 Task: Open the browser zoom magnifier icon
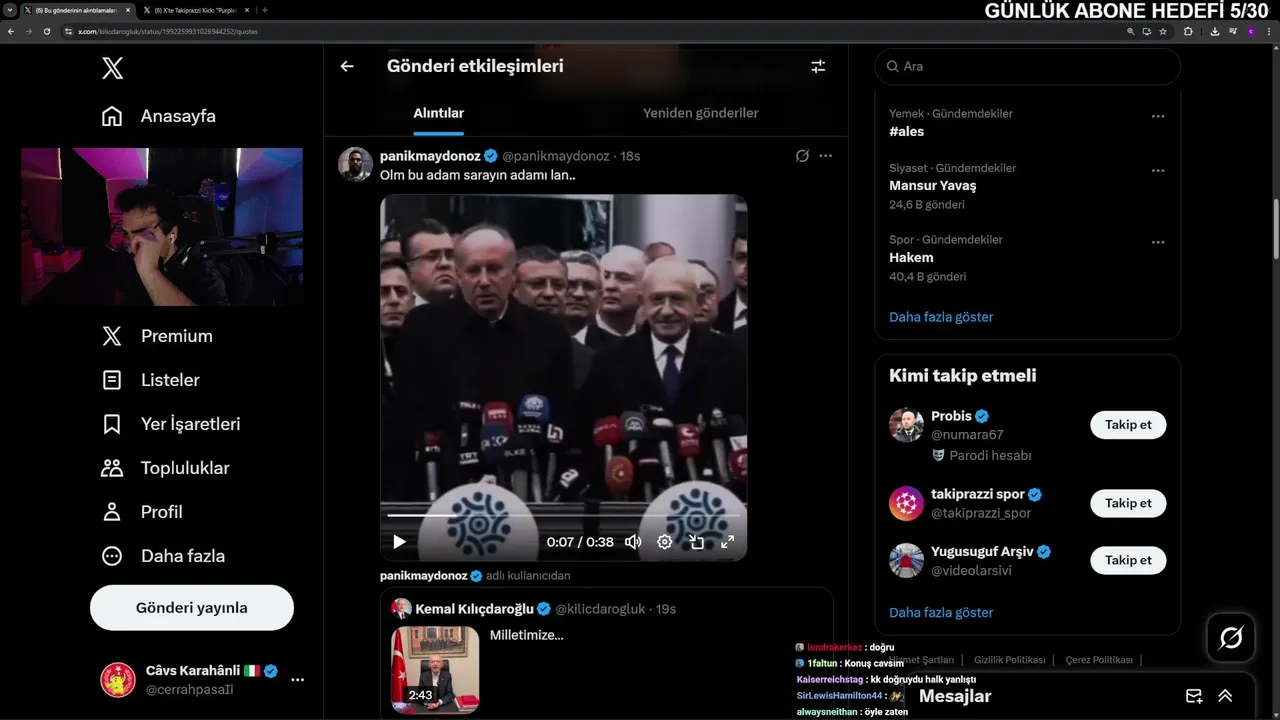pyautogui.click(x=1131, y=31)
